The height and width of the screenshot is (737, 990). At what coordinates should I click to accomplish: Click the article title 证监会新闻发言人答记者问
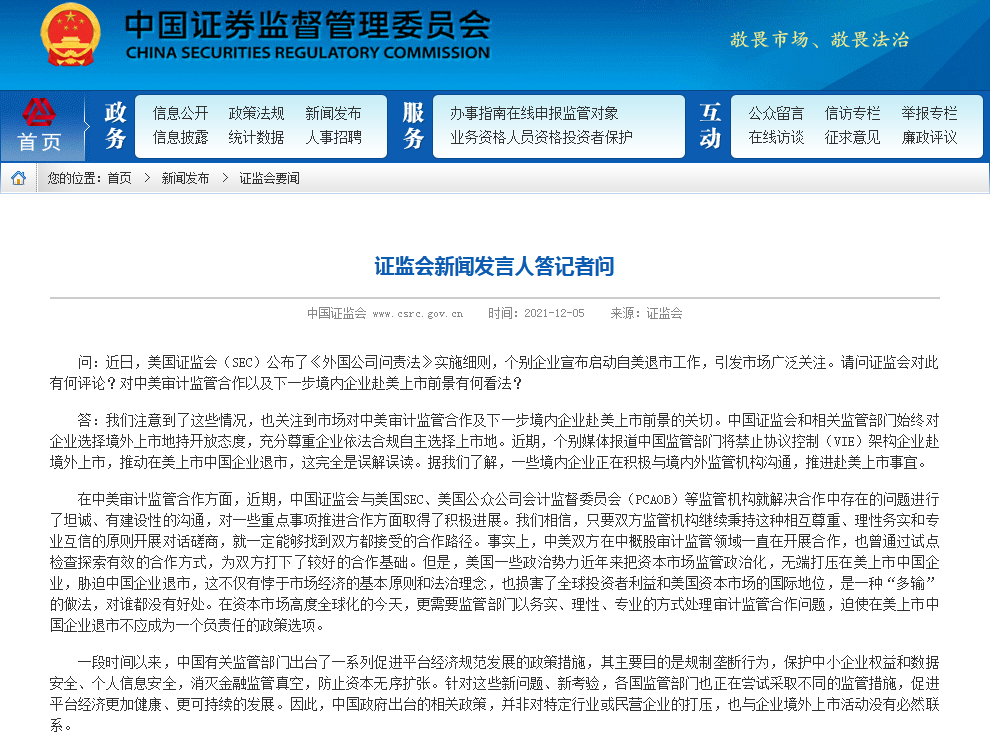click(x=494, y=266)
